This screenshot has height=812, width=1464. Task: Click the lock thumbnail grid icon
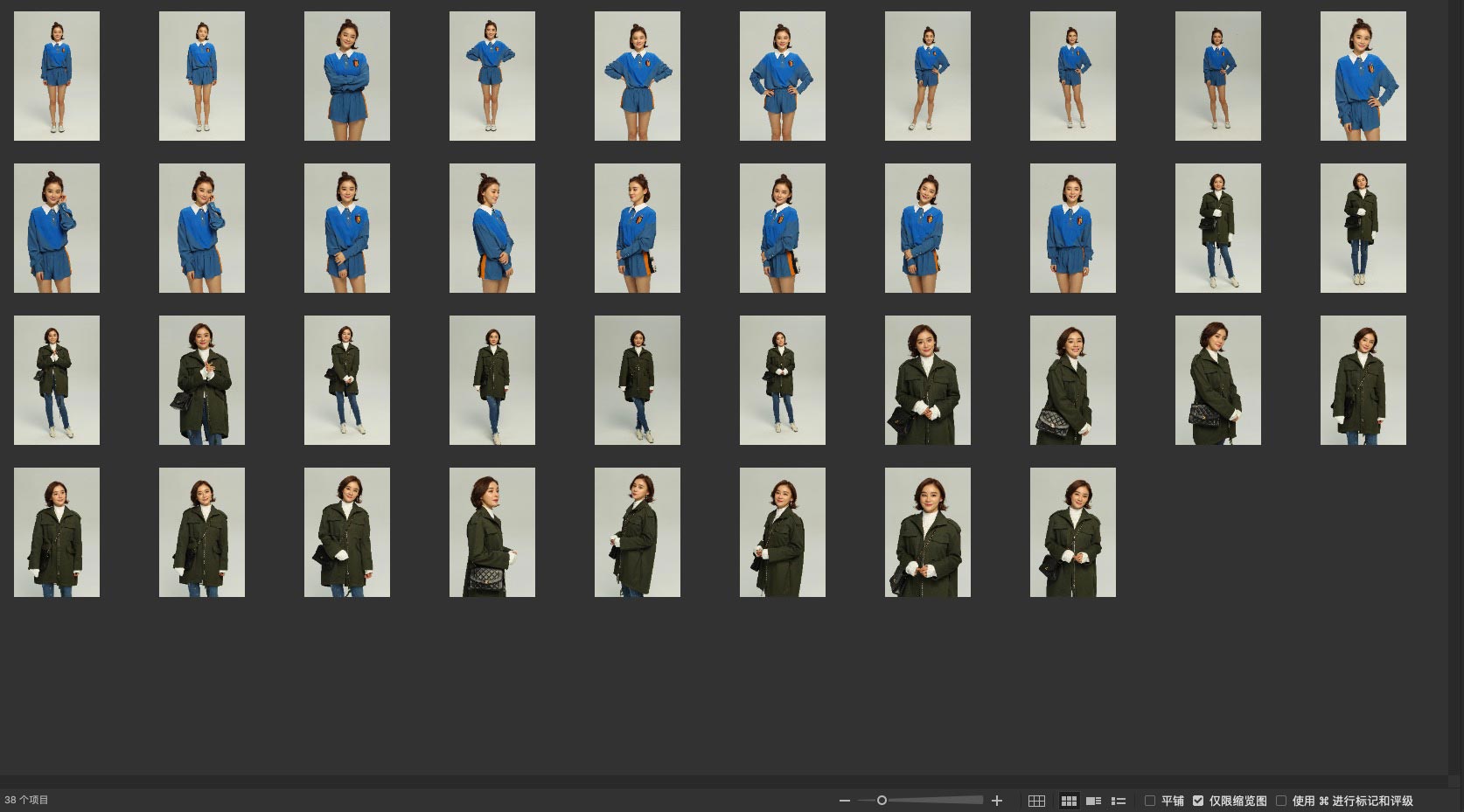click(x=1036, y=801)
